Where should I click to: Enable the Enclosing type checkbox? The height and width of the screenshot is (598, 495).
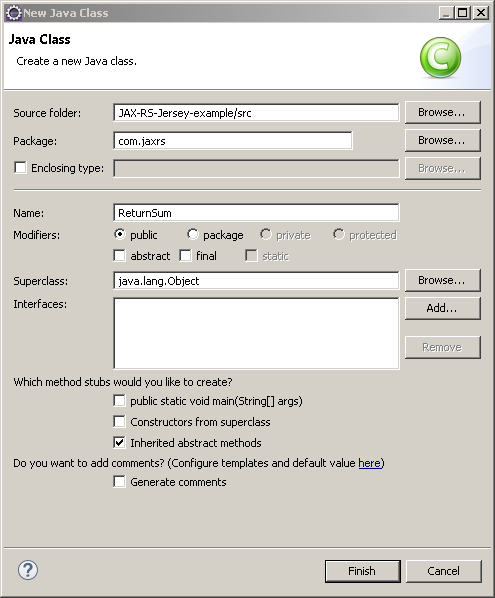20,167
